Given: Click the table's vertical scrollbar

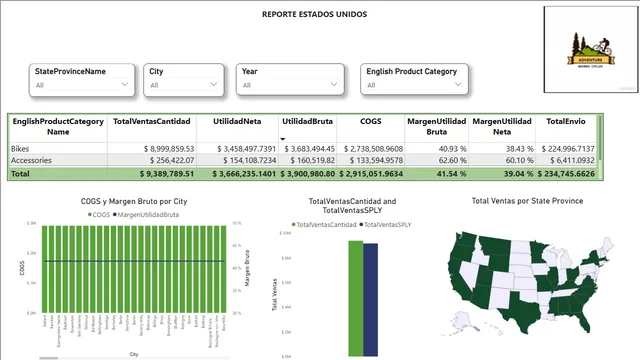Looking at the screenshot, I should point(600,139).
